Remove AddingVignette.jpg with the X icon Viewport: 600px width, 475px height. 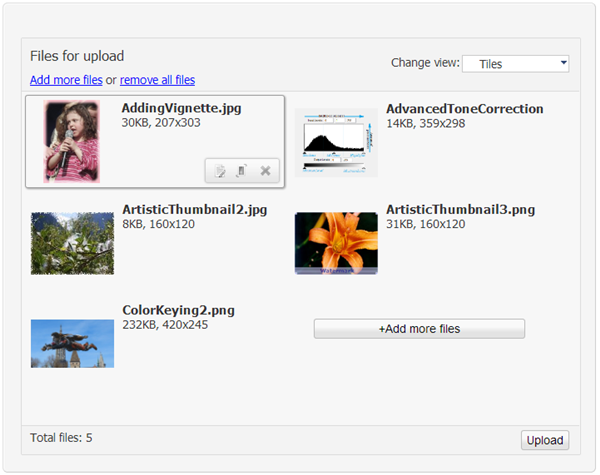click(x=265, y=171)
